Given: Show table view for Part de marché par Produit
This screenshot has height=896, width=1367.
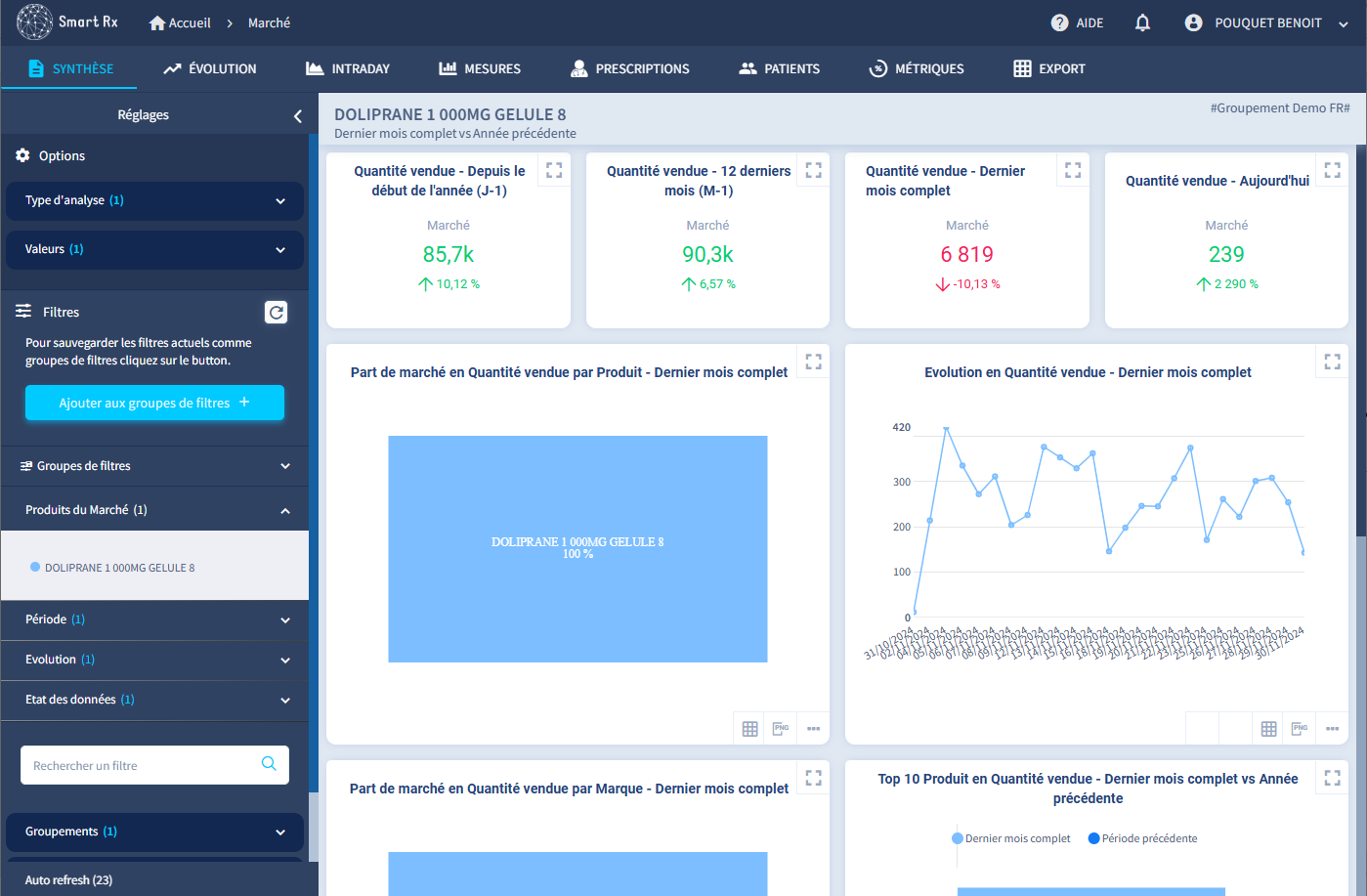Looking at the screenshot, I should 749,729.
